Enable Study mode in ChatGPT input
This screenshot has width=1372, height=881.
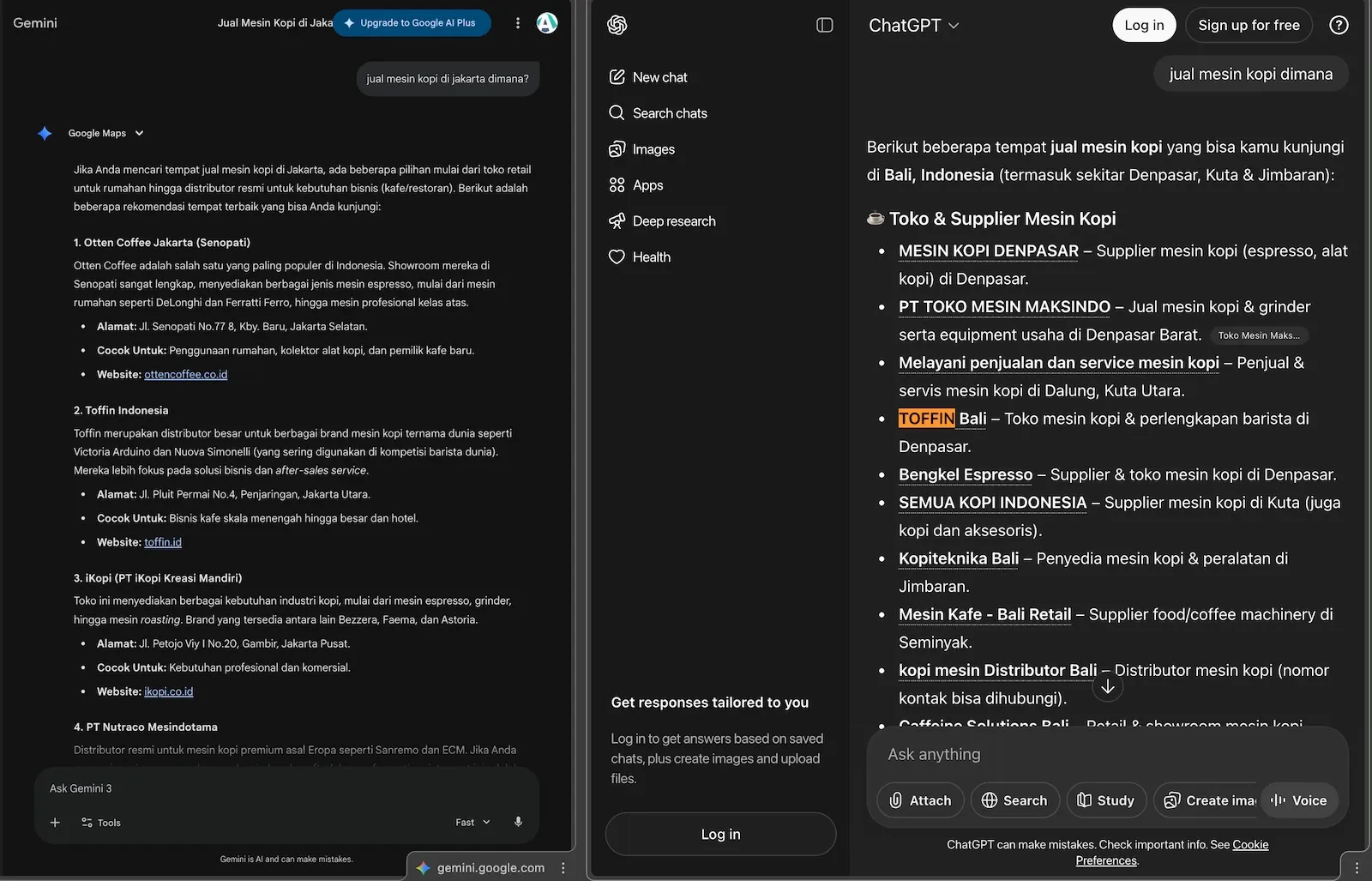pyautogui.click(x=1105, y=800)
